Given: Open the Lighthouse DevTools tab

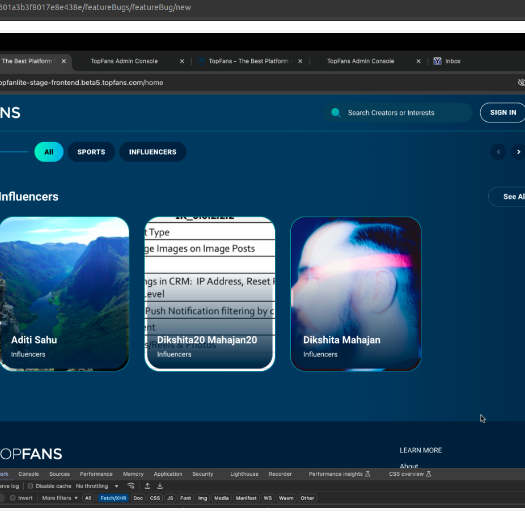Looking at the screenshot, I should 244,474.
